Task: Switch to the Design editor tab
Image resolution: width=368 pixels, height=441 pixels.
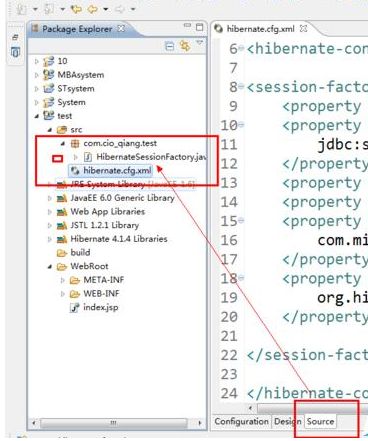Action: (288, 422)
